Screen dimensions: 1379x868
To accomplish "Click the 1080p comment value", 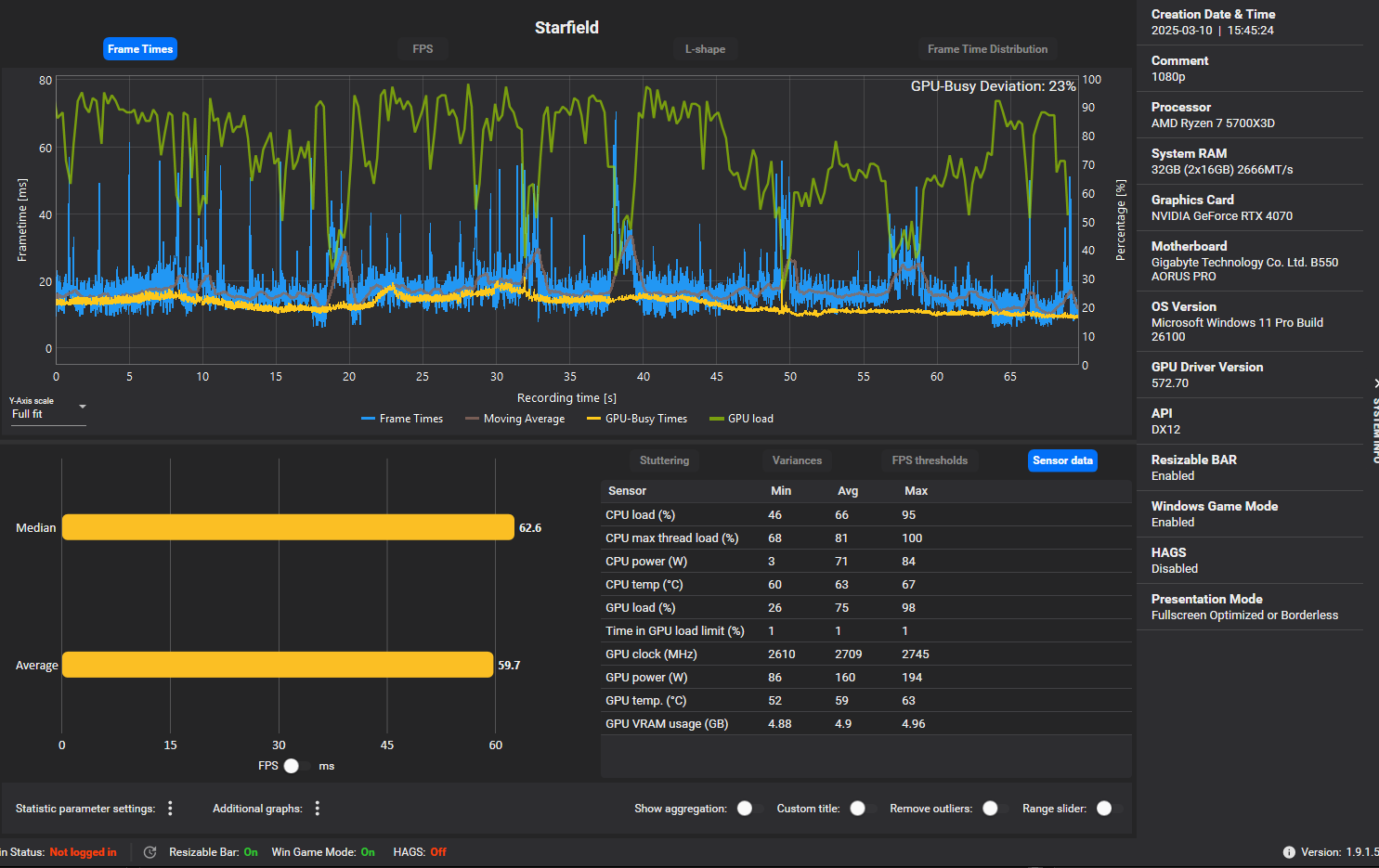I will pos(1168,77).
